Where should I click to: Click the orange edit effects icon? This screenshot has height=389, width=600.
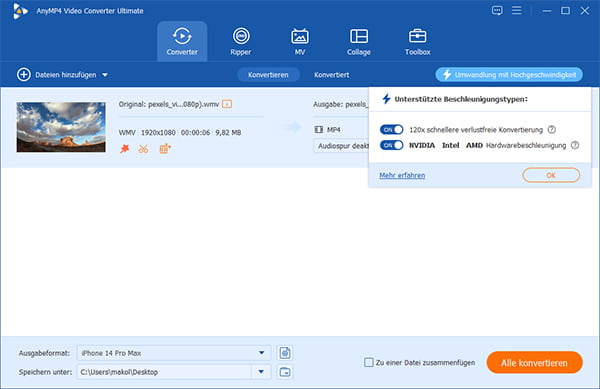165,148
